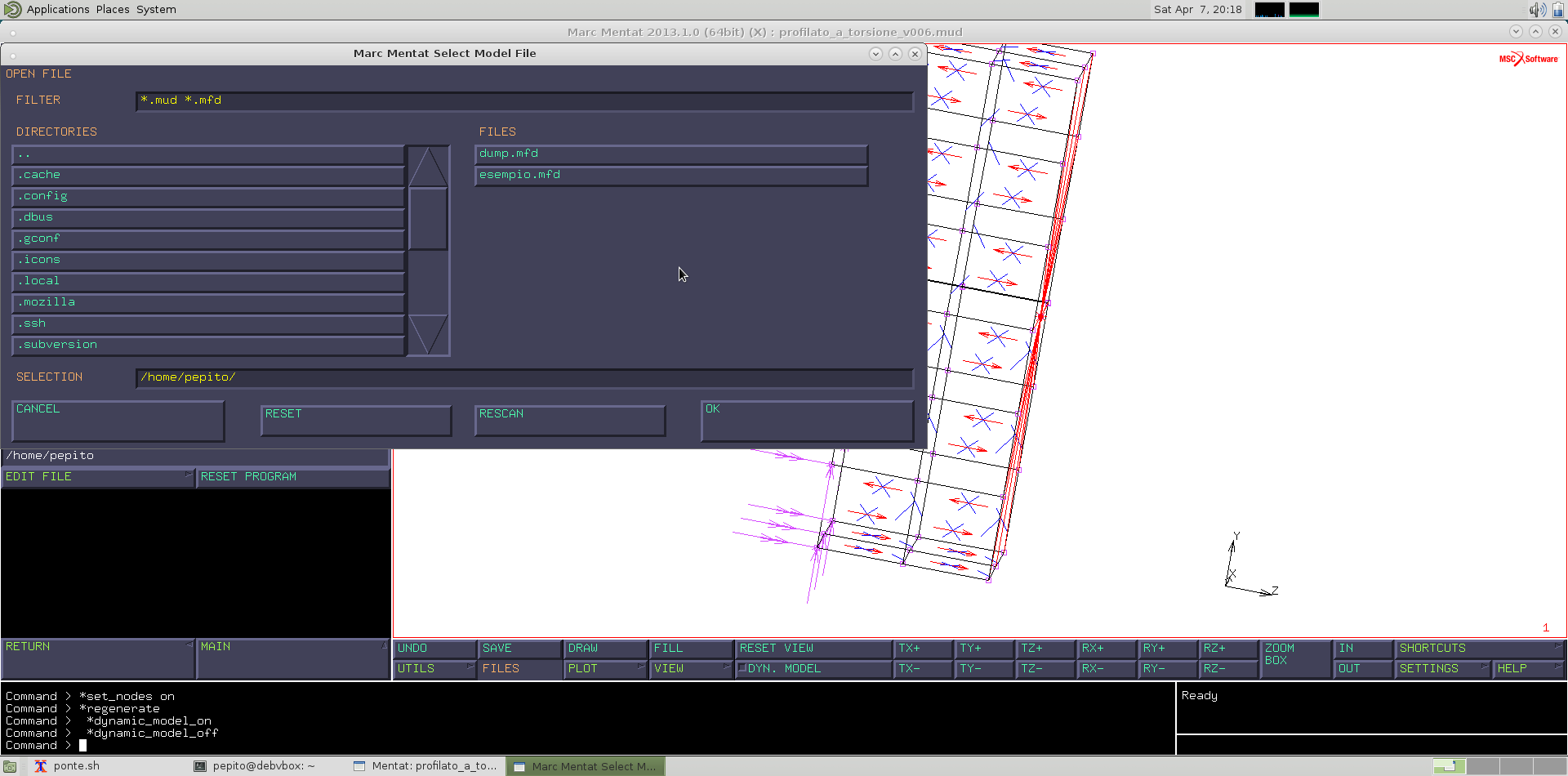
Task: Click RETURN to go back one menu
Action: pos(98,658)
